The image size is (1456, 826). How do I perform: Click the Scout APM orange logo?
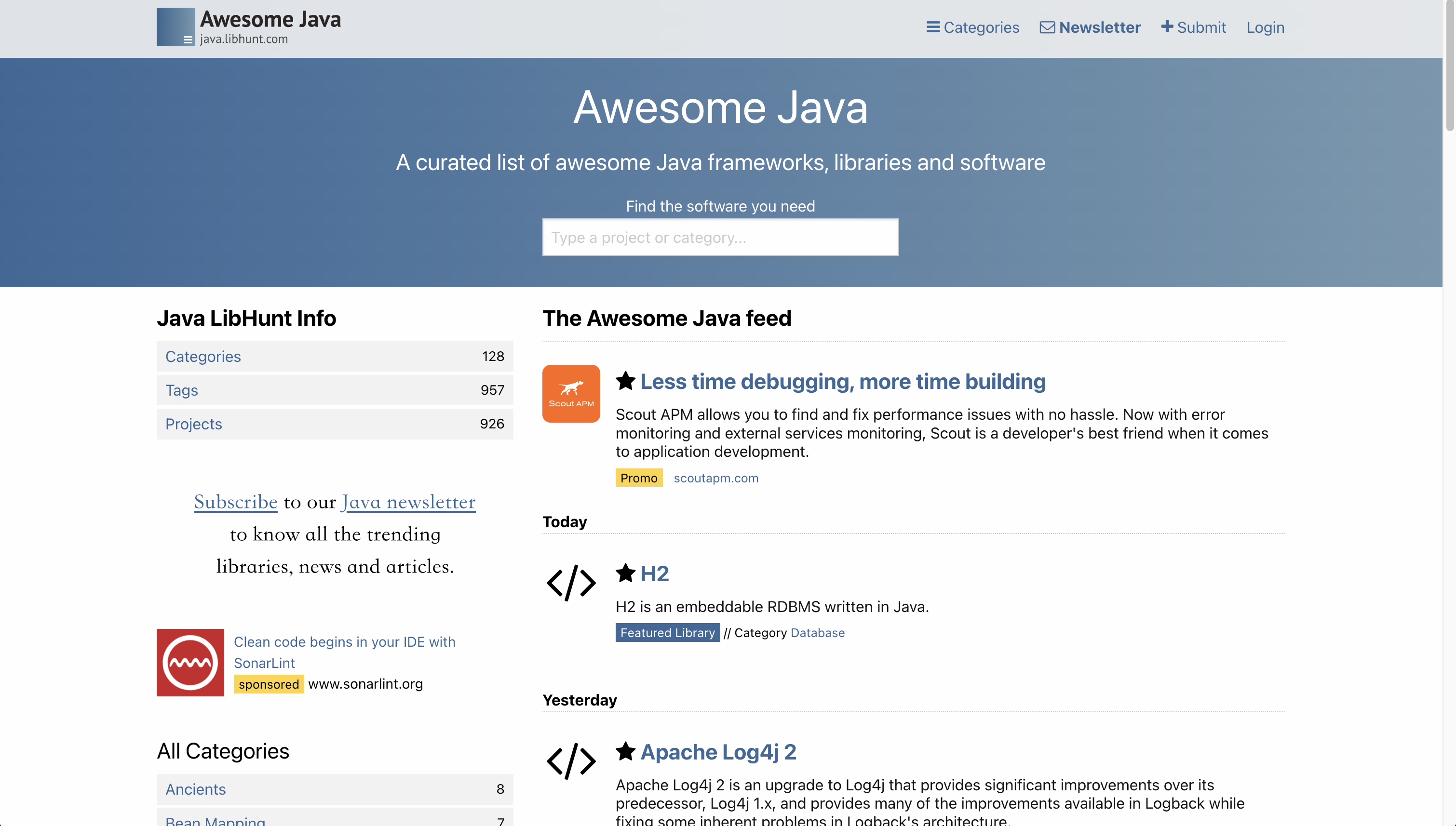point(571,393)
